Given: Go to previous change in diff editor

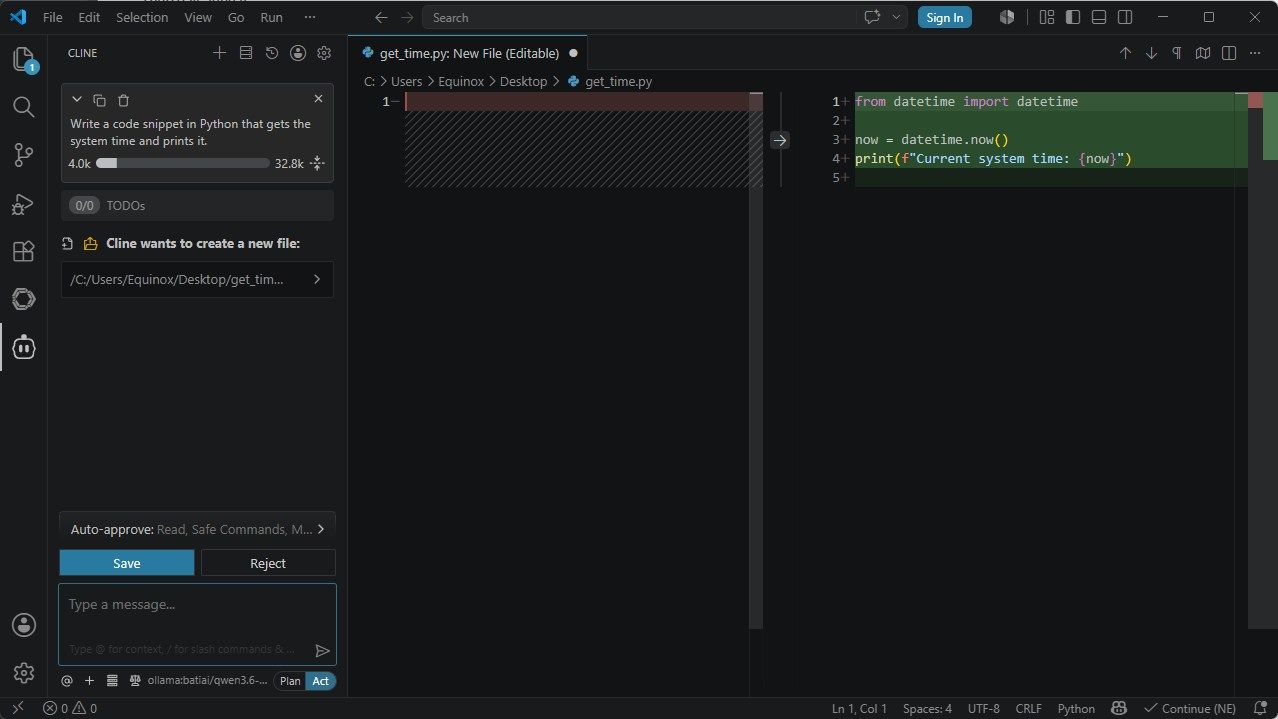Looking at the screenshot, I should coord(1125,53).
